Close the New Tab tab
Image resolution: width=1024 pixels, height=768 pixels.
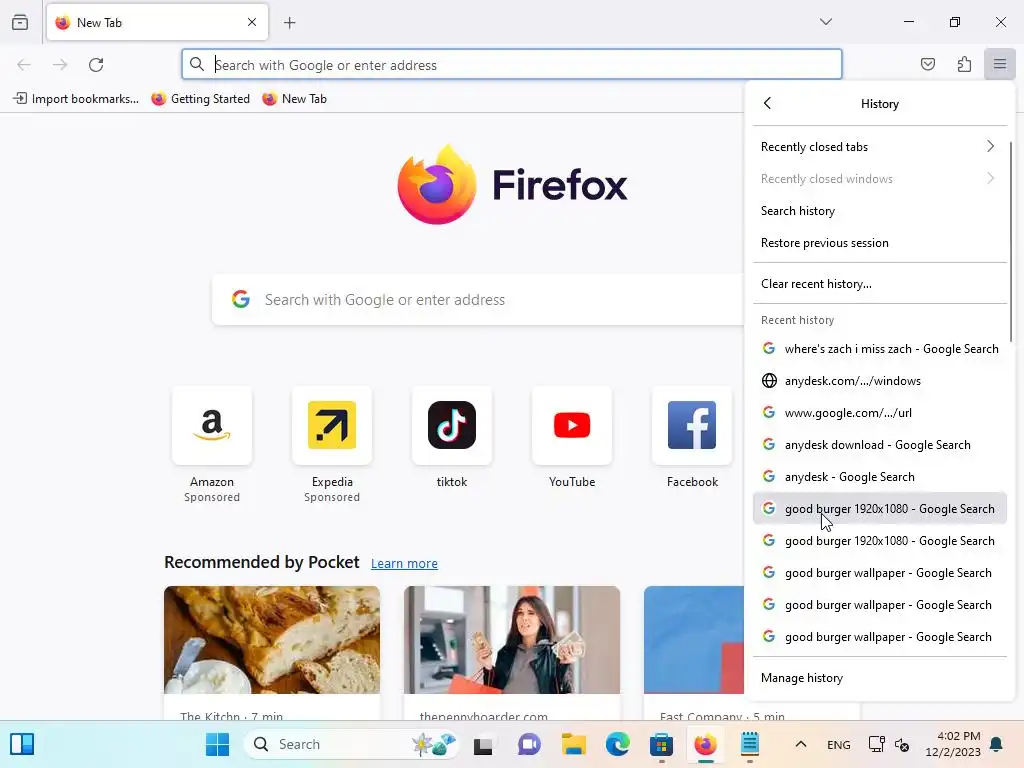(x=252, y=22)
